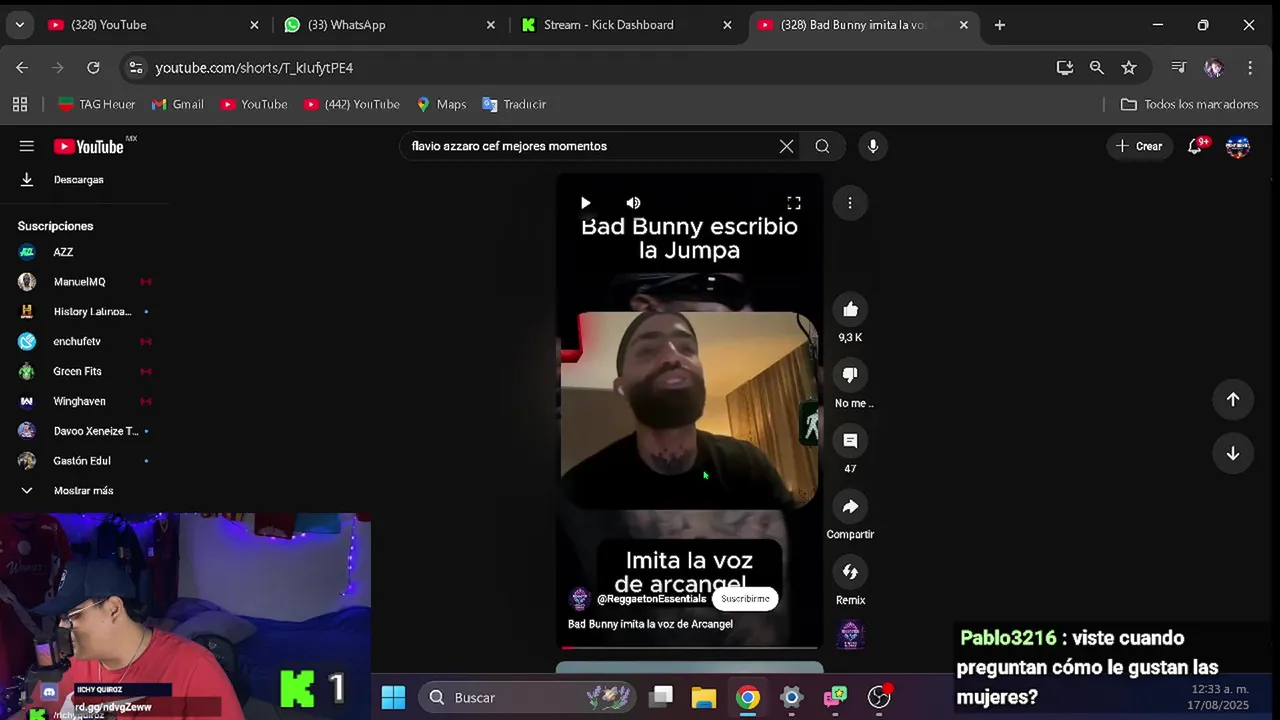The width and height of the screenshot is (1280, 720).
Task: Open the Windows Start menu
Action: [x=394, y=697]
